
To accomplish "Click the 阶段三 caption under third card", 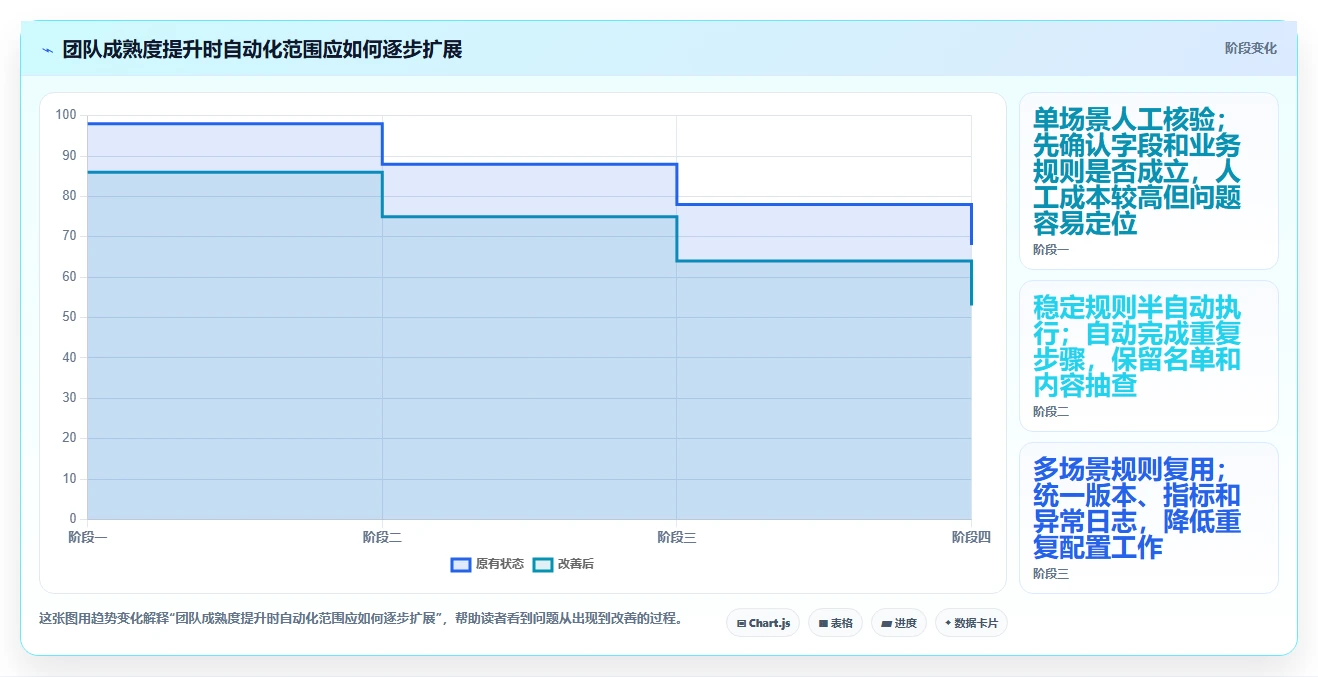I will click(x=1051, y=574).
